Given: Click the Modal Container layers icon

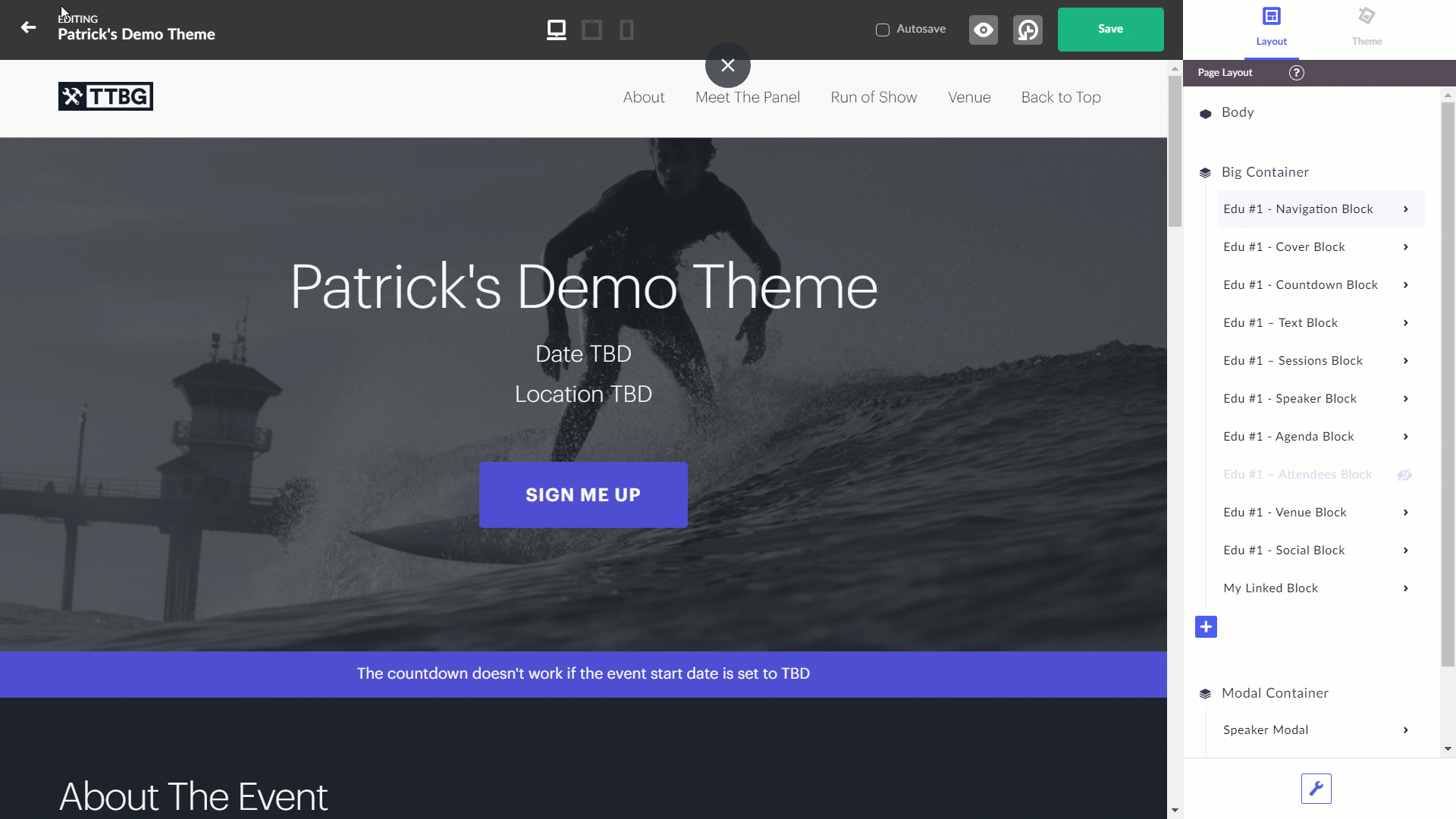Looking at the screenshot, I should pyautogui.click(x=1205, y=694).
